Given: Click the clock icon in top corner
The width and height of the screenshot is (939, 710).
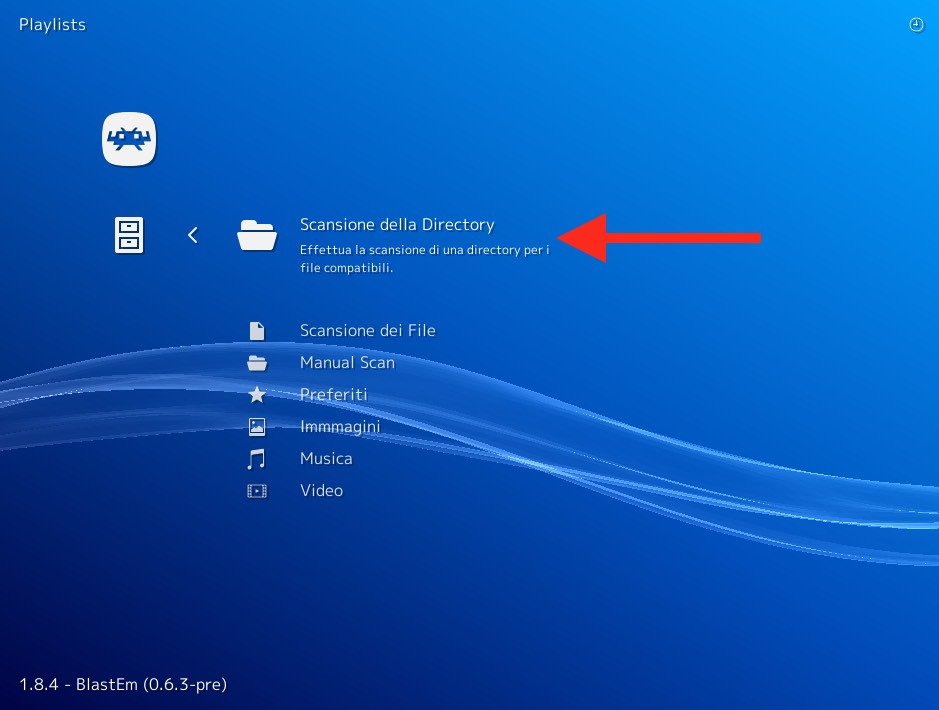Looking at the screenshot, I should 916,25.
